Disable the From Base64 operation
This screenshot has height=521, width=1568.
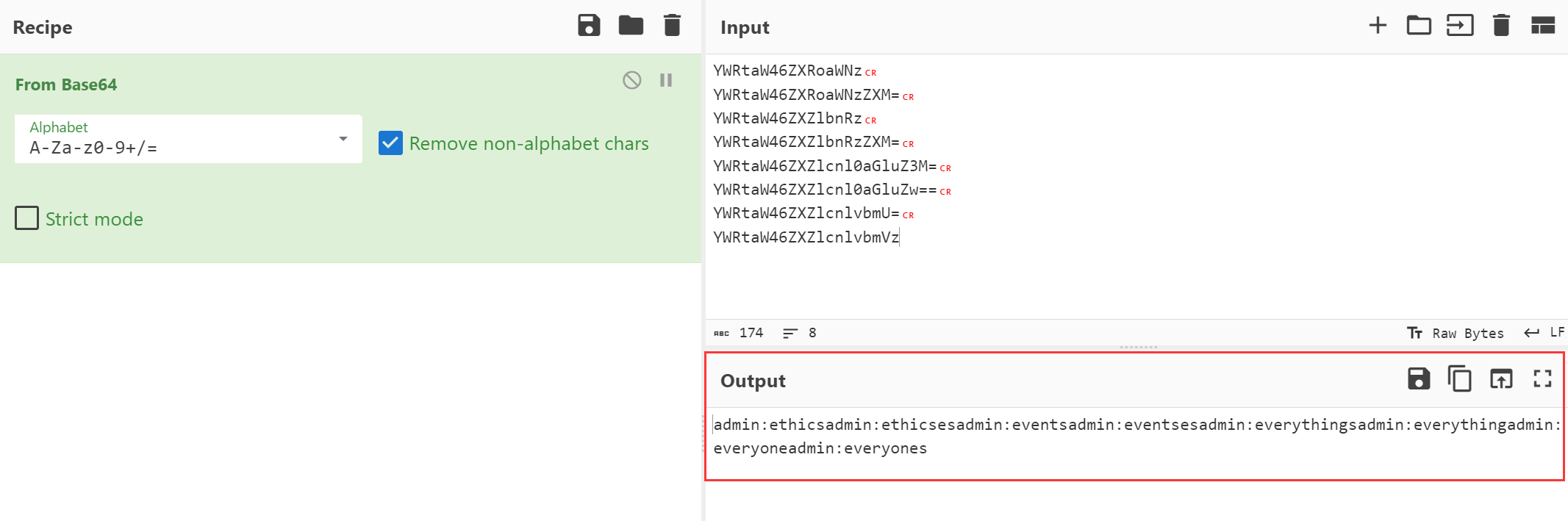tap(631, 80)
